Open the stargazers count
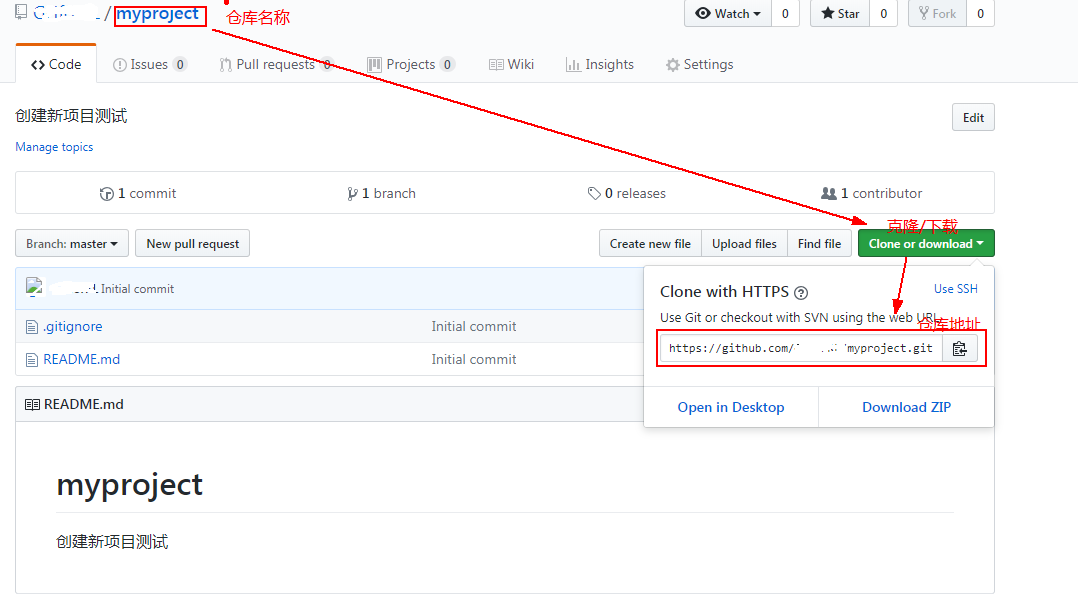Image resolution: width=1078 pixels, height=595 pixels. tap(883, 14)
